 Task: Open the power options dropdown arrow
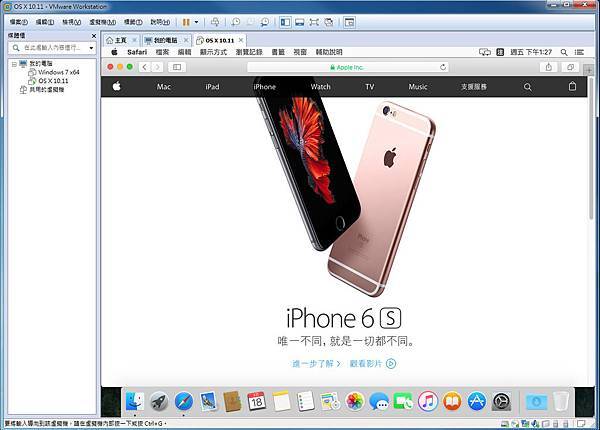click(x=197, y=22)
